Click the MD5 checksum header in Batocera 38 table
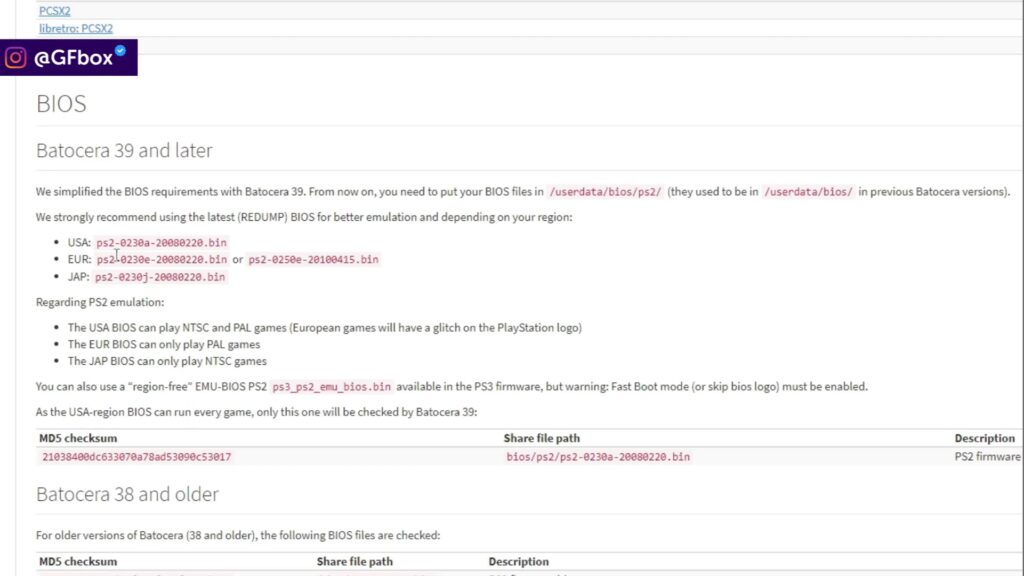Image resolution: width=1024 pixels, height=576 pixels. (x=78, y=562)
